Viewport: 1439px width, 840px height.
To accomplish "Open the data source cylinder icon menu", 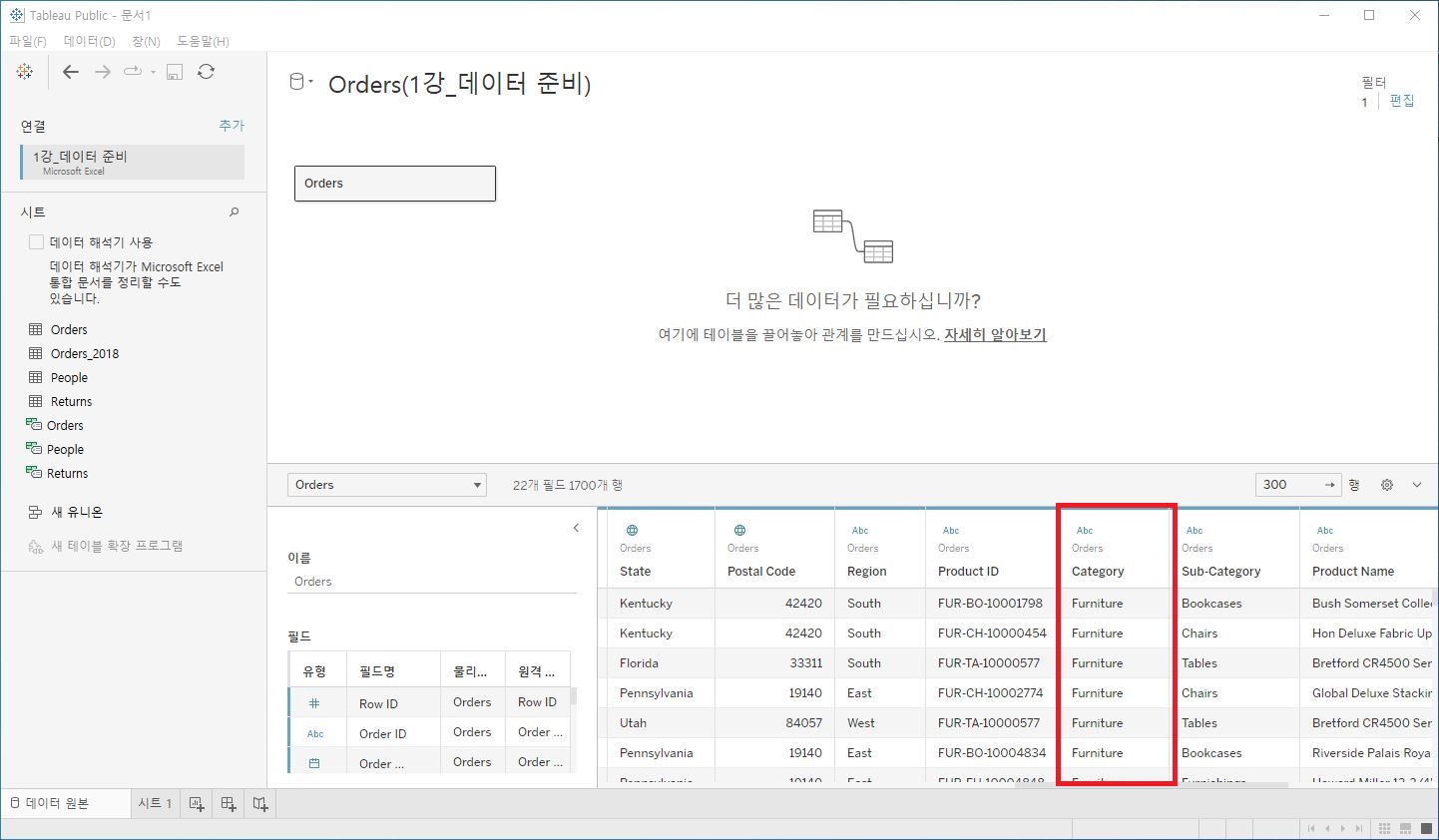I will [300, 83].
